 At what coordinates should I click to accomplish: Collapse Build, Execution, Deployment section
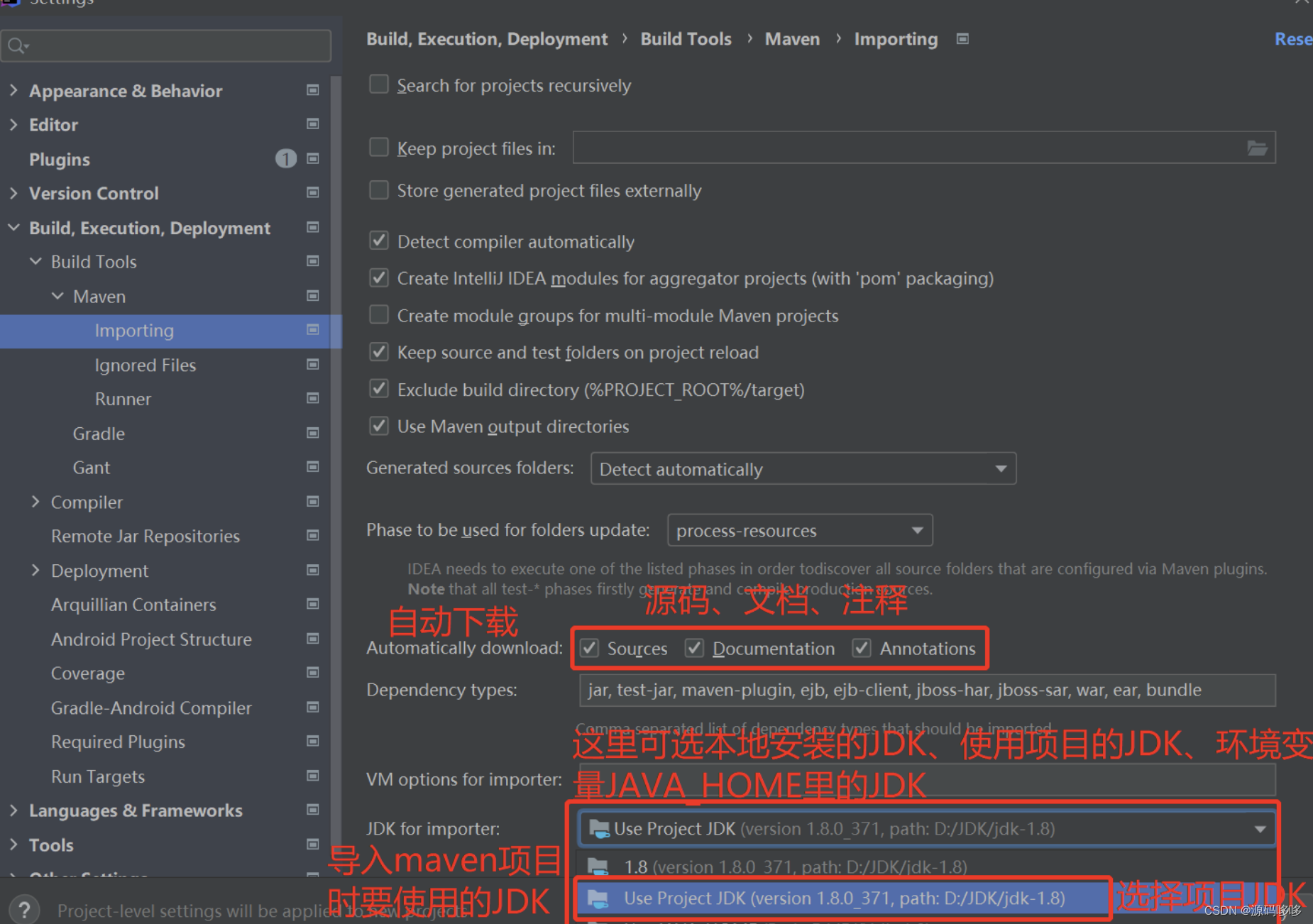coord(13,227)
